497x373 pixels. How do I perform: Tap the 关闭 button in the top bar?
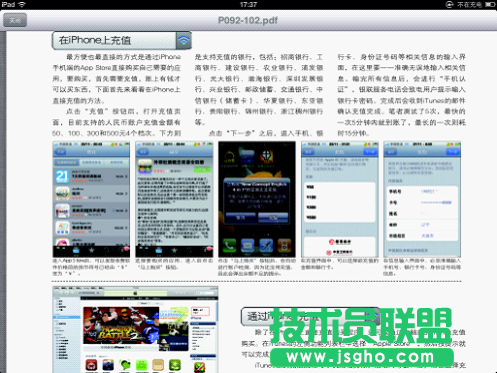pyautogui.click(x=15, y=20)
